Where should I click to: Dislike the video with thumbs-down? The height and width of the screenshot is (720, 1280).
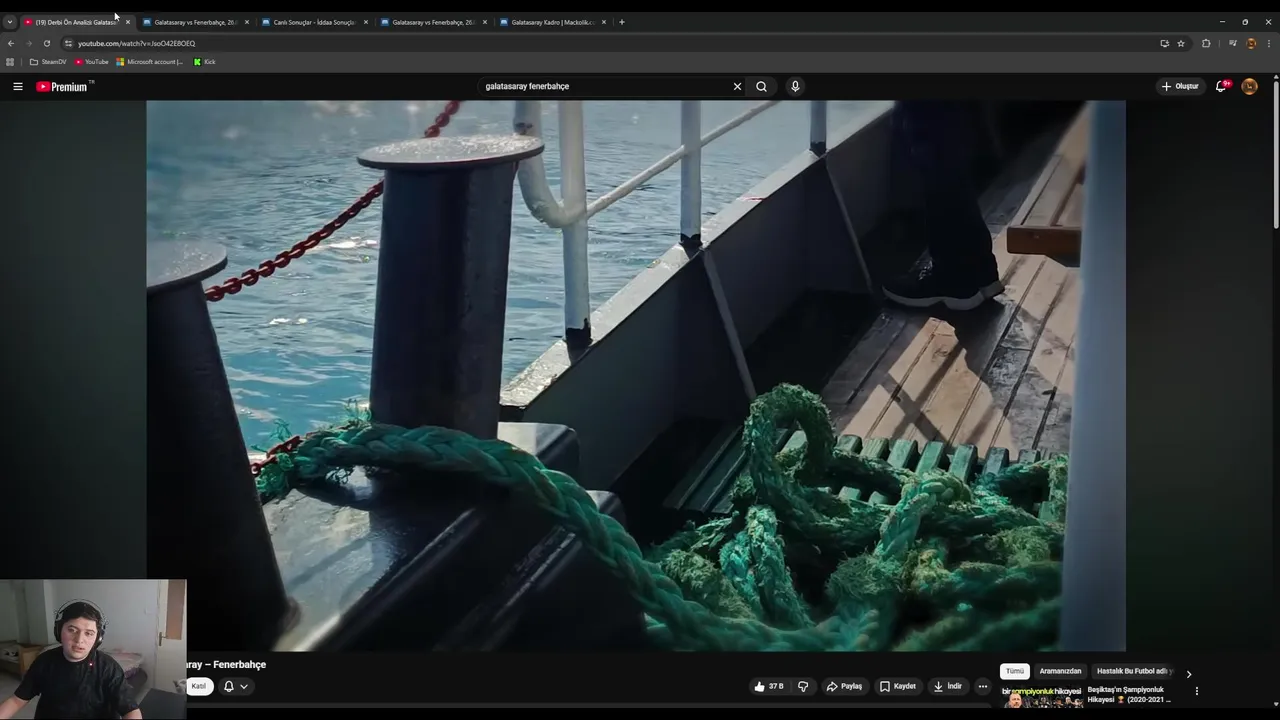point(803,686)
